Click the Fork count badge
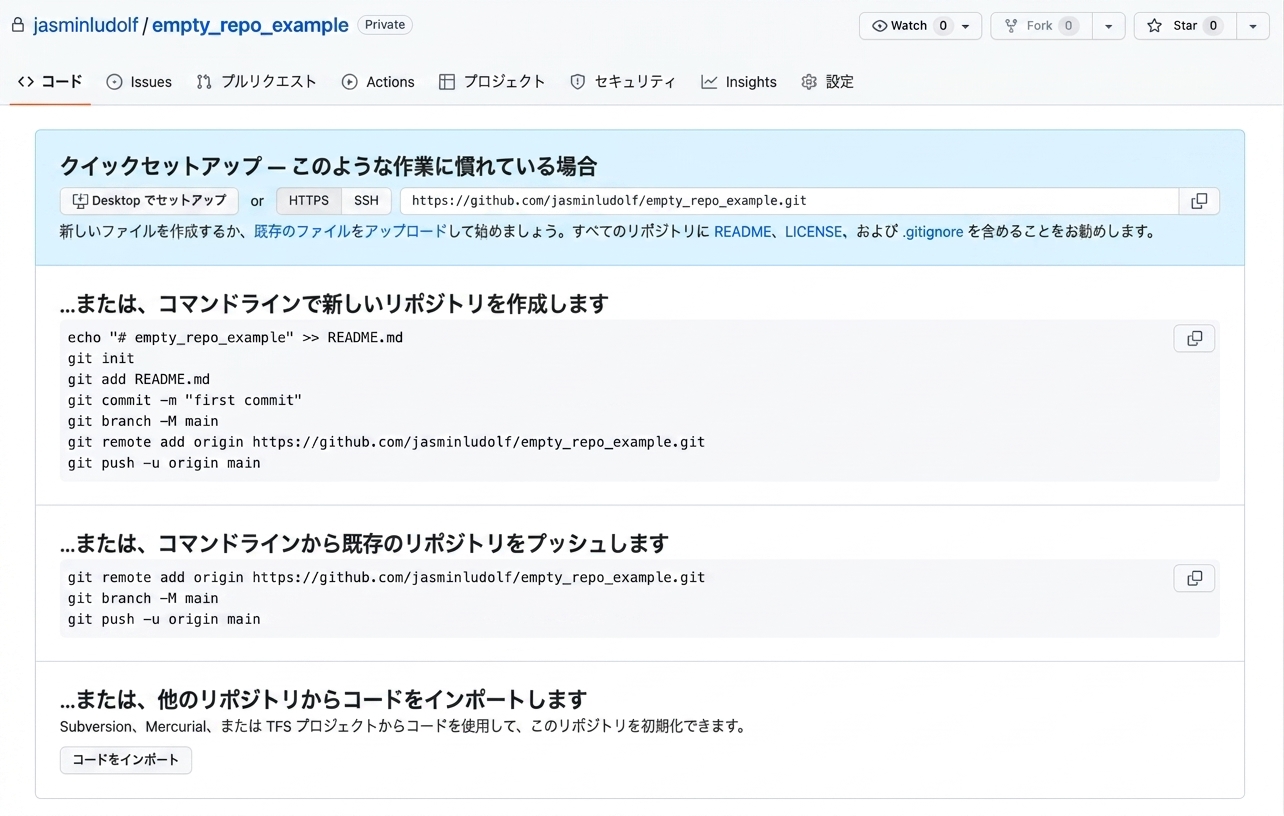 [x=1069, y=26]
